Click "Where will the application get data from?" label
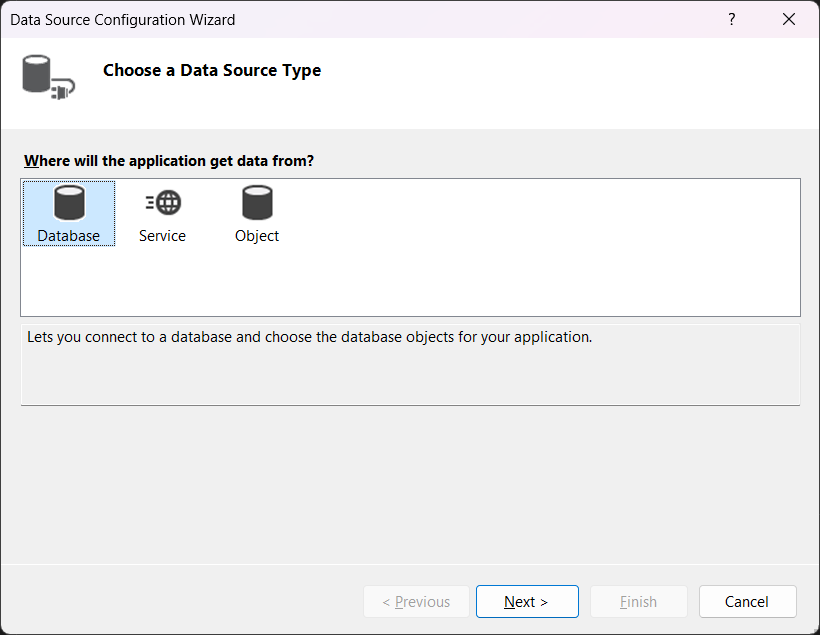This screenshot has height=635, width=820. click(169, 161)
